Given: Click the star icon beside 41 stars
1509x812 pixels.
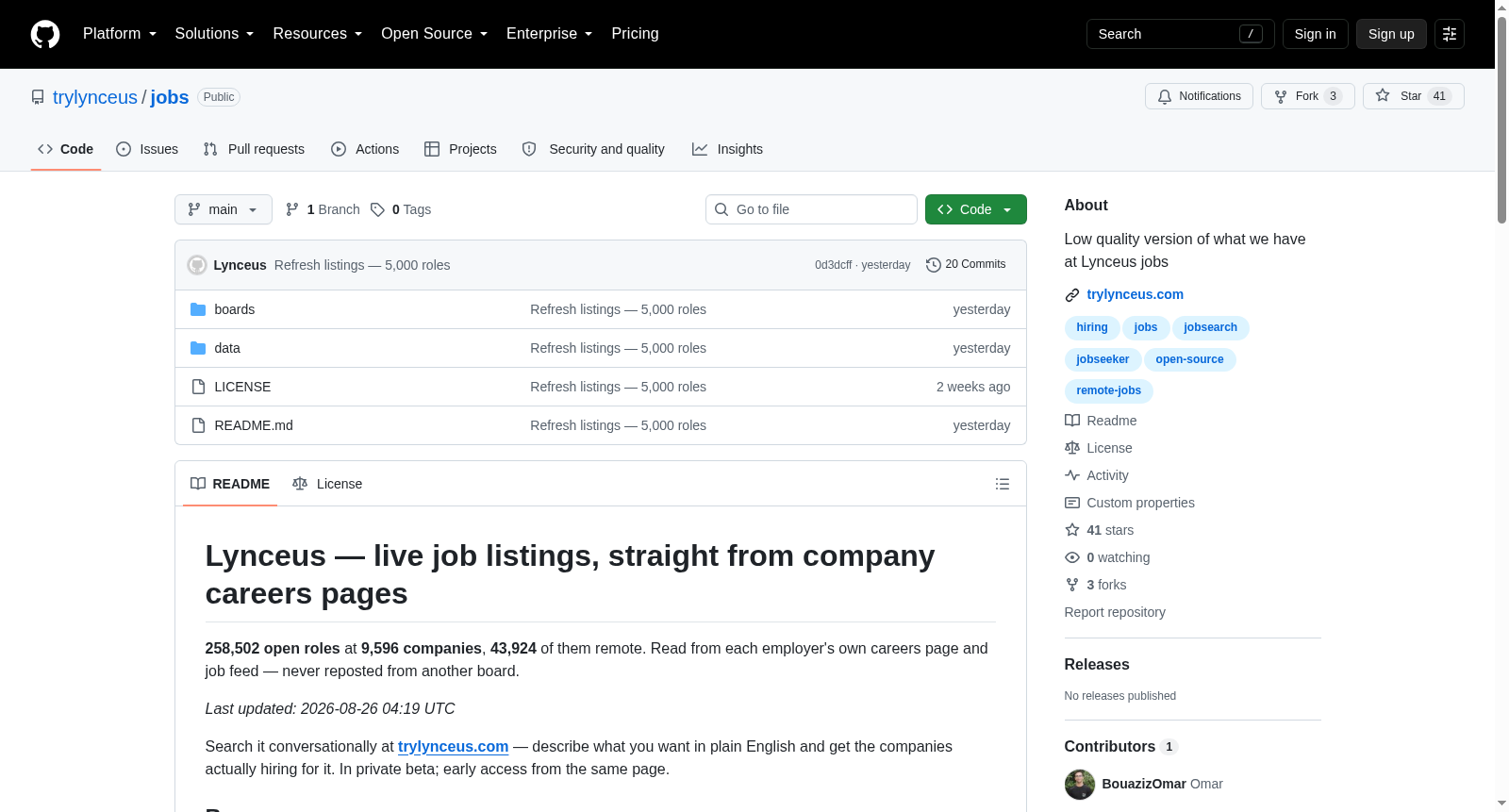Looking at the screenshot, I should click(1072, 530).
